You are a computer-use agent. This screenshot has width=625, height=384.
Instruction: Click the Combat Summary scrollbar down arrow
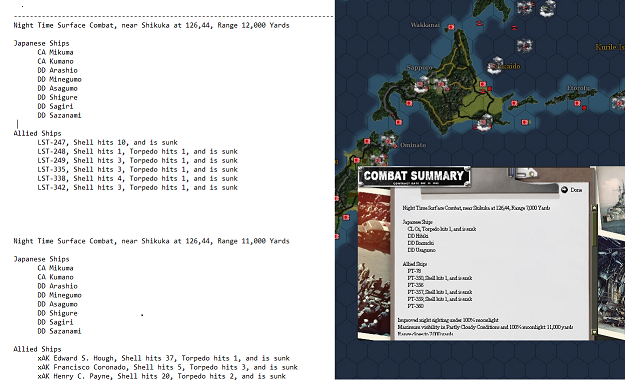coord(594,332)
